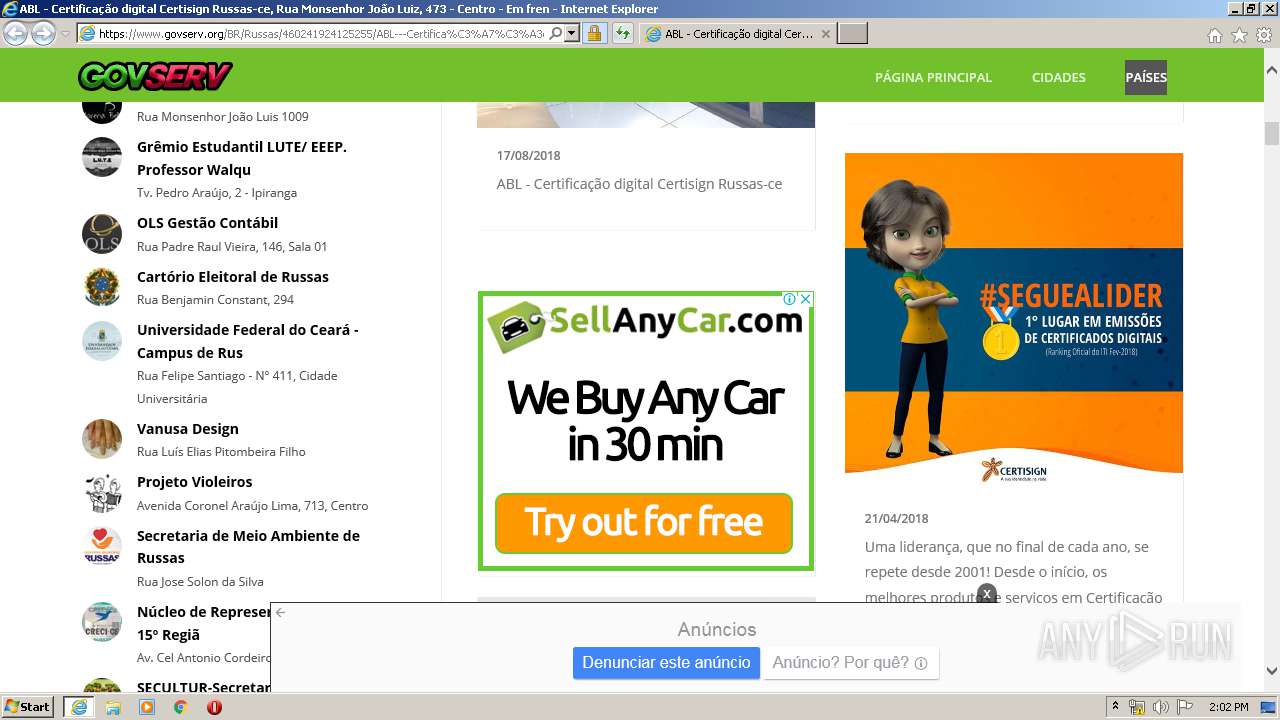Select the ABL - Certificação digital tab
The image size is (1280, 720).
[x=738, y=34]
